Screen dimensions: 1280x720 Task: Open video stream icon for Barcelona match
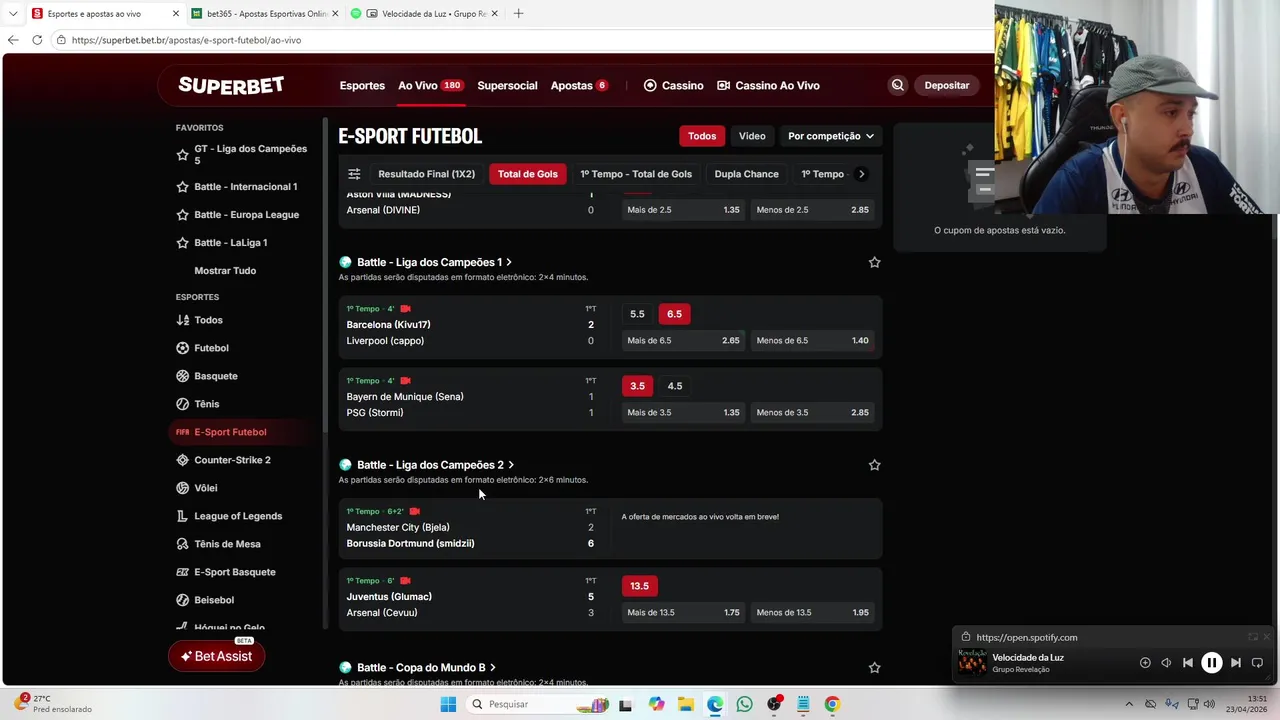coord(405,309)
